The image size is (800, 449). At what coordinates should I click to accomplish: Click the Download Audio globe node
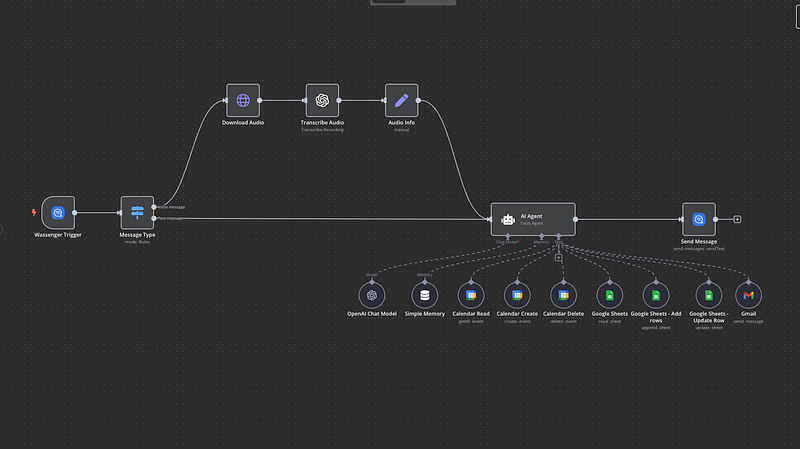[242, 101]
